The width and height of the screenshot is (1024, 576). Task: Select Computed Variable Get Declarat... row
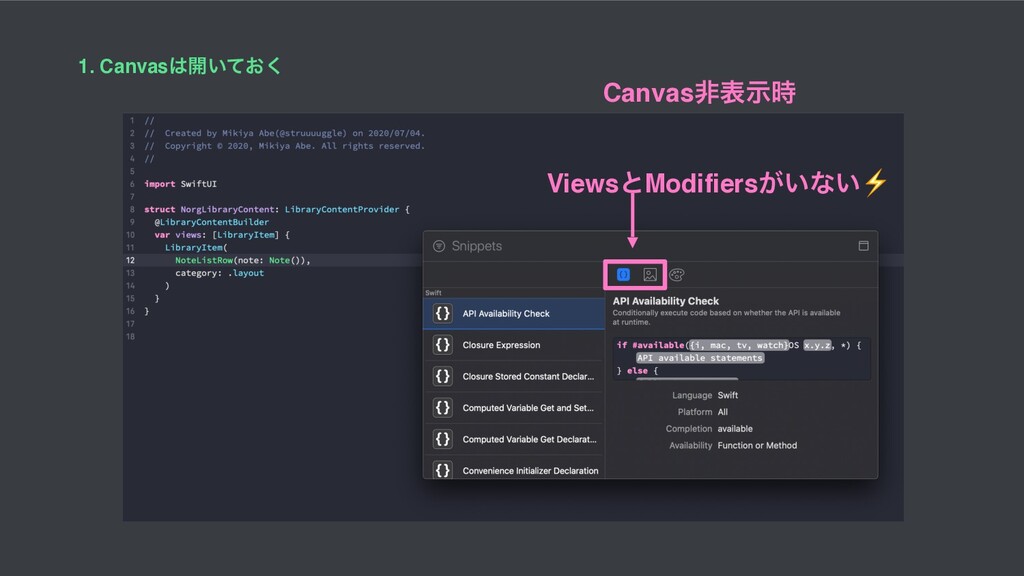[514, 439]
